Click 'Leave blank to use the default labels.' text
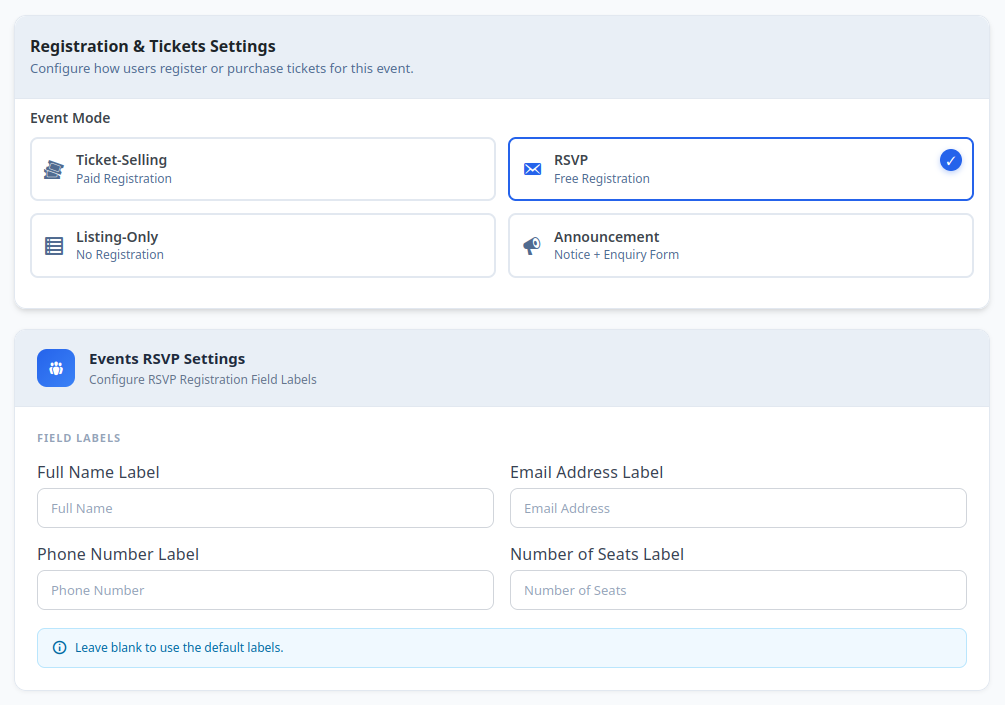This screenshot has height=705, width=1005. tap(179, 648)
